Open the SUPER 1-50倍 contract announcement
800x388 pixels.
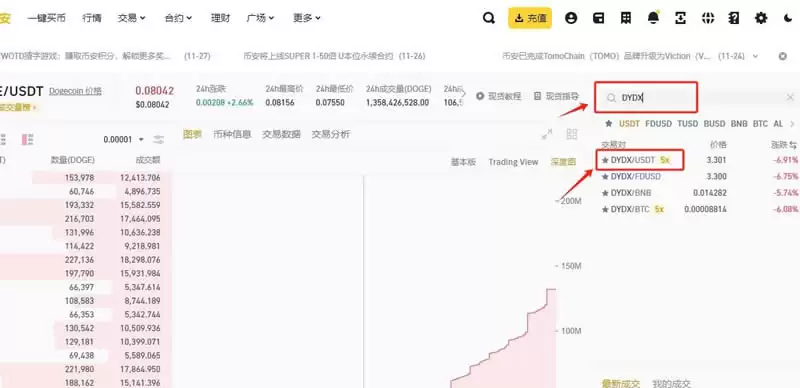point(334,56)
